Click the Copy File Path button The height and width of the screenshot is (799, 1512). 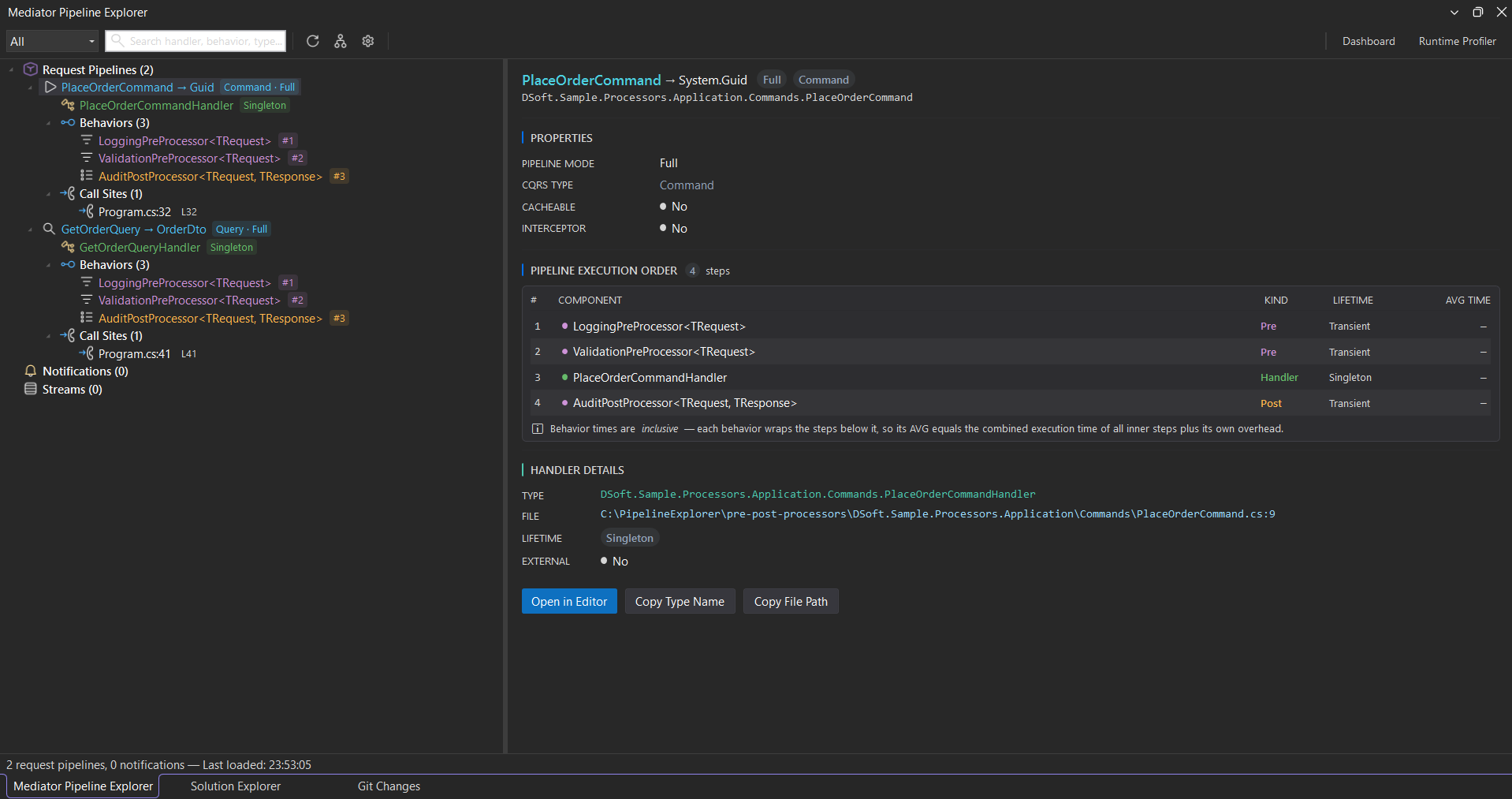[791, 601]
